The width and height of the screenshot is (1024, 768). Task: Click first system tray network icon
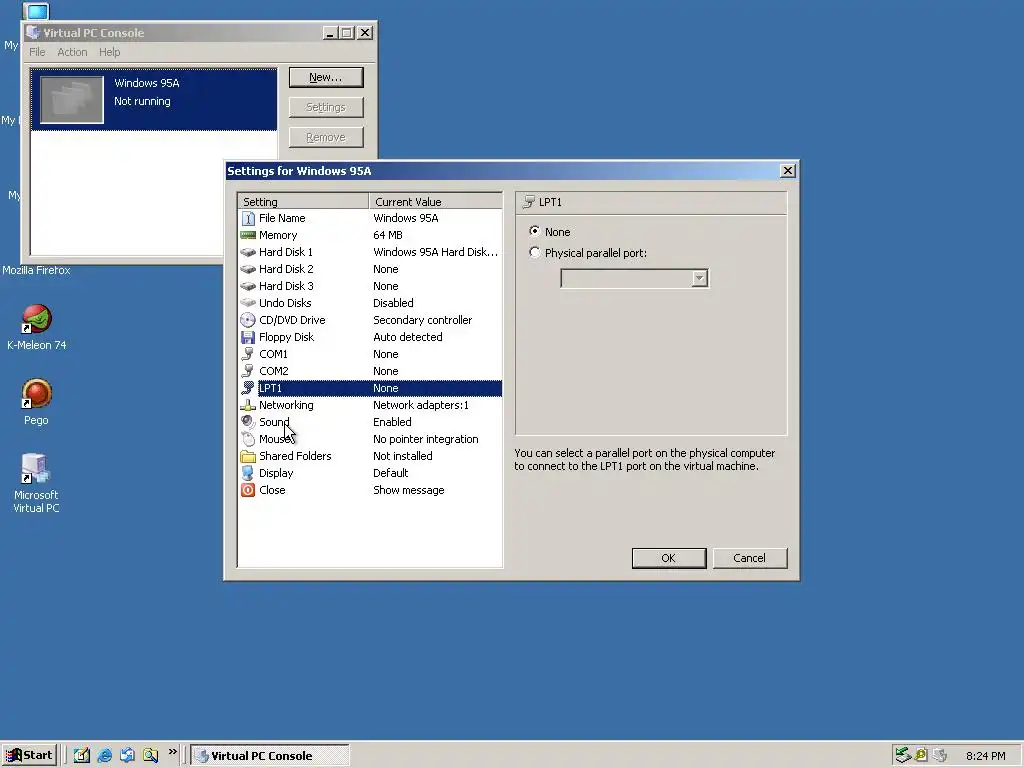tap(903, 755)
